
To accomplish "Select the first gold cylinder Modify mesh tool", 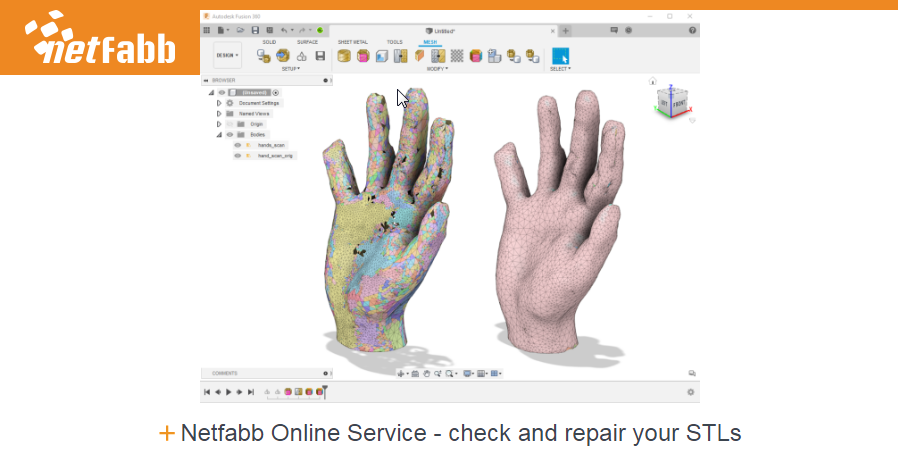I will click(x=344, y=56).
